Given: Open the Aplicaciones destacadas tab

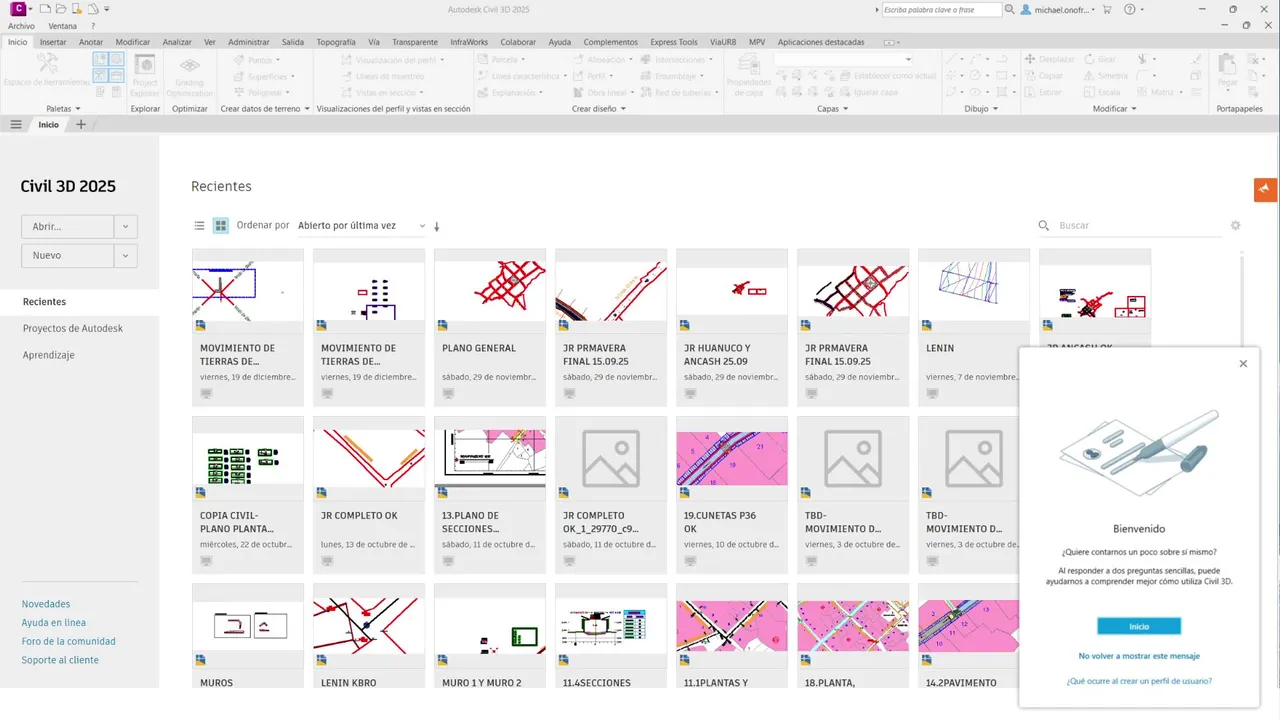Looking at the screenshot, I should tap(821, 42).
